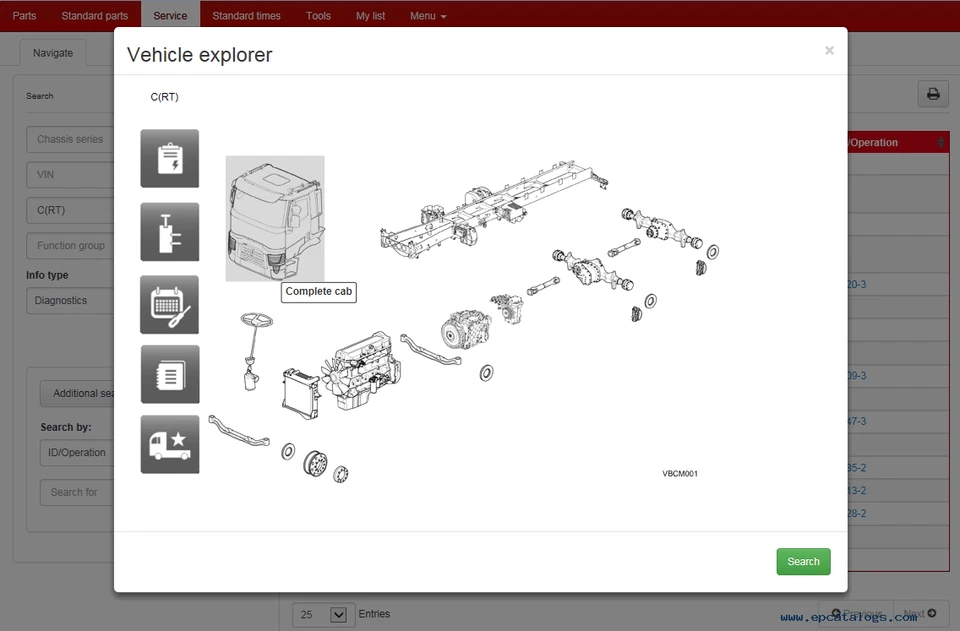This screenshot has width=960, height=631.
Task: Open the Standard times menu
Action: [x=246, y=15]
